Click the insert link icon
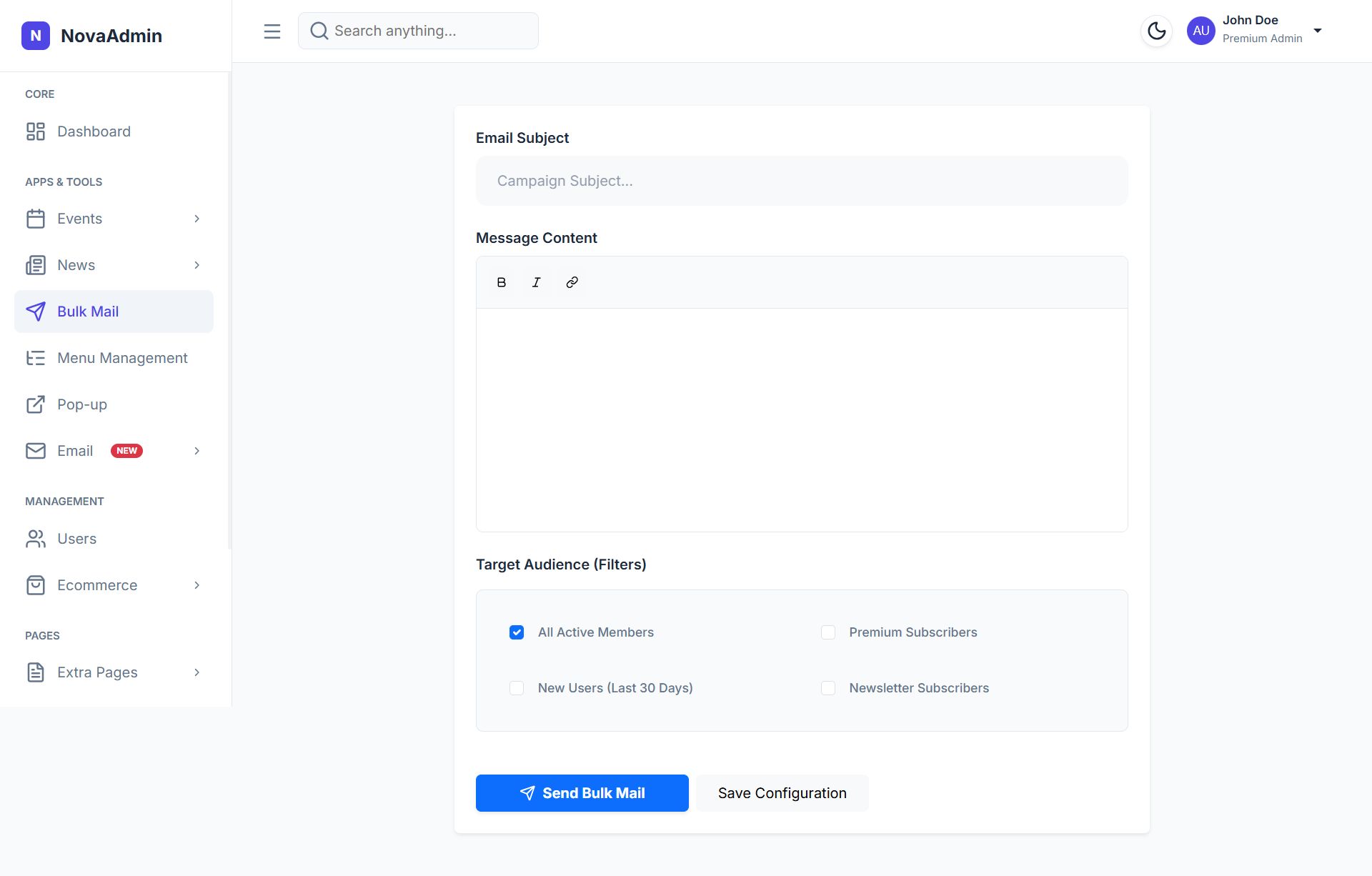 [x=572, y=282]
